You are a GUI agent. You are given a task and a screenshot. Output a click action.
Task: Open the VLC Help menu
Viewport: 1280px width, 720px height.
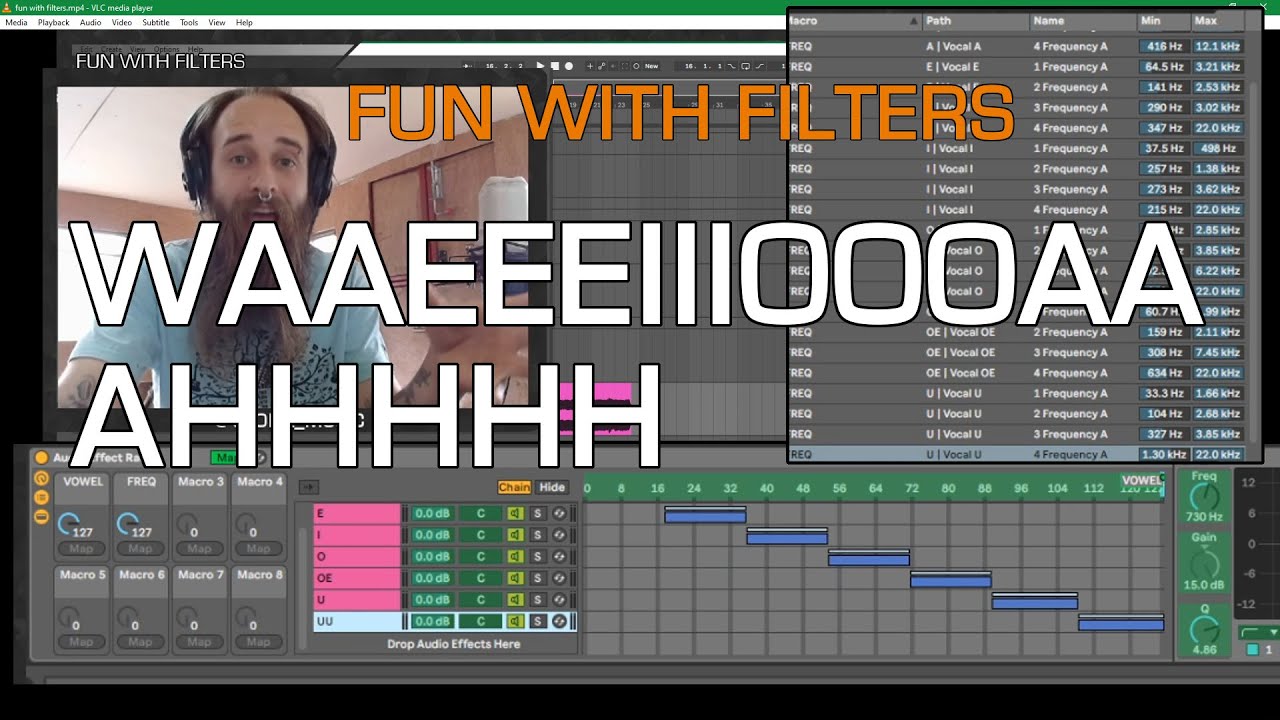[x=244, y=22]
